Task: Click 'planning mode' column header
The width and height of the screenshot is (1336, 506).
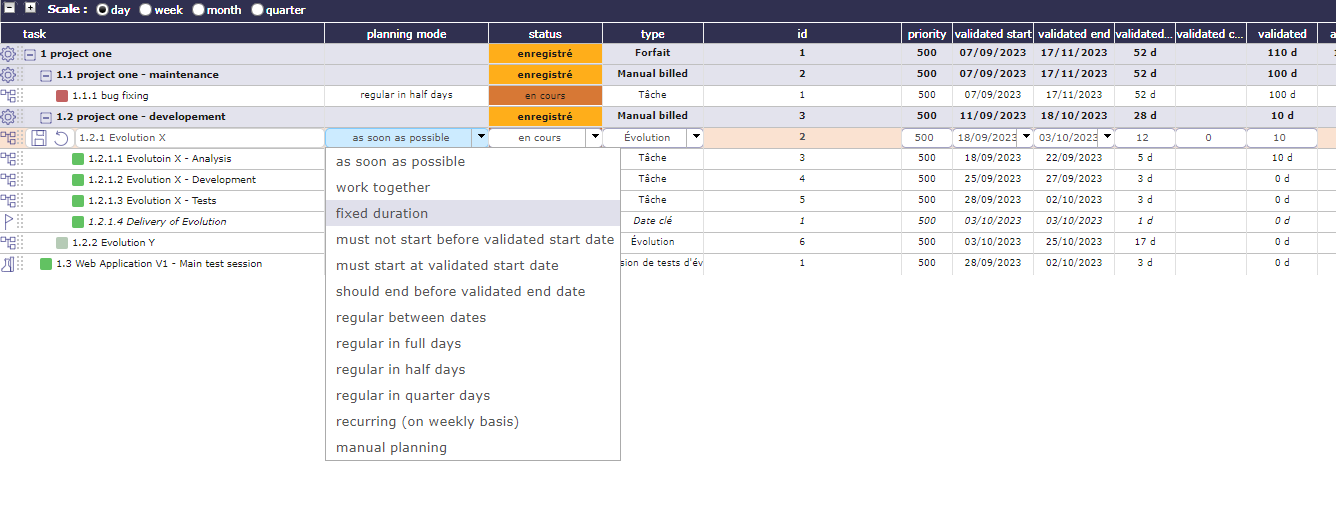Action: pyautogui.click(x=407, y=34)
